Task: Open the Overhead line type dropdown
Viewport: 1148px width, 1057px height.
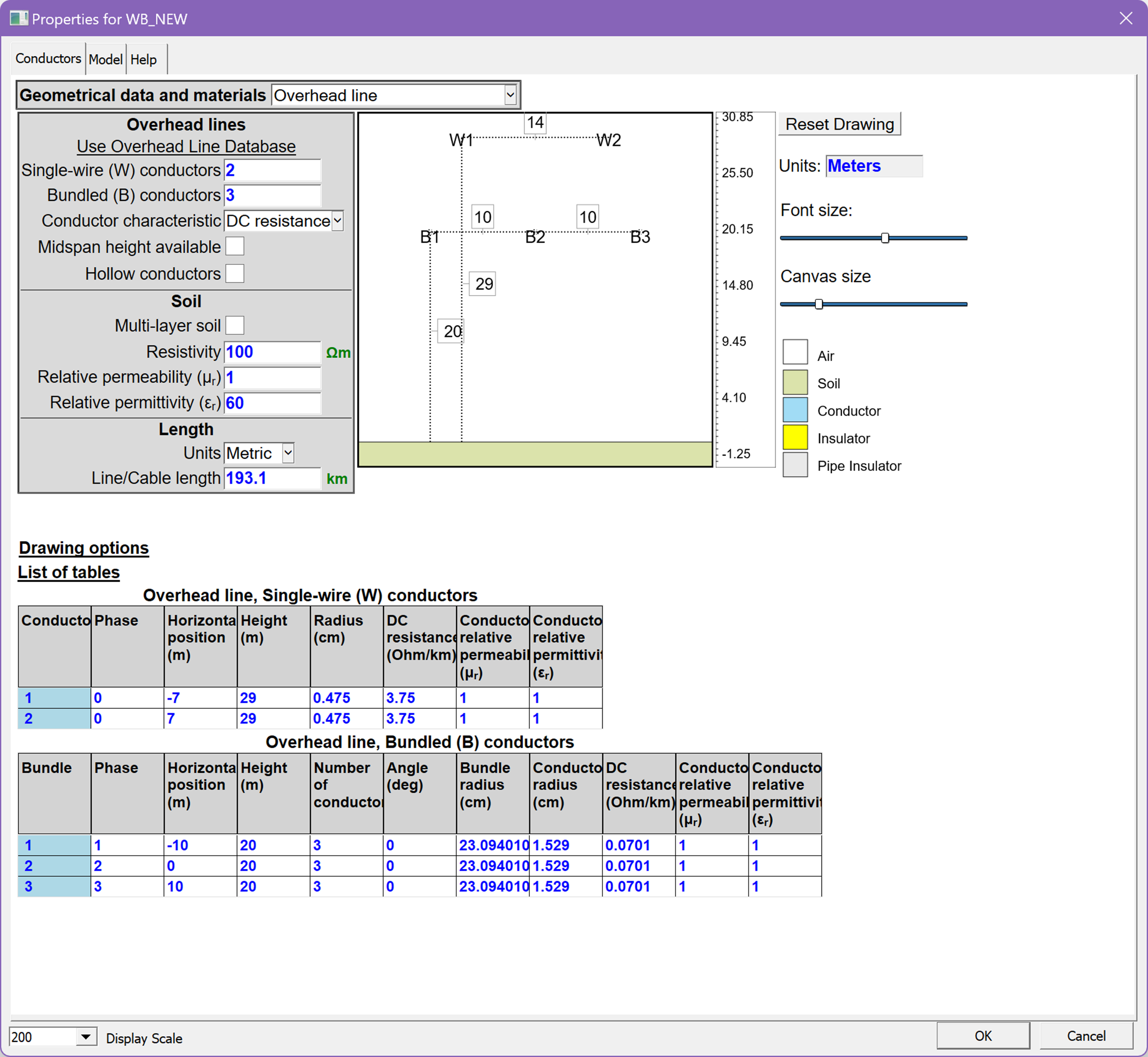Action: coord(510,96)
